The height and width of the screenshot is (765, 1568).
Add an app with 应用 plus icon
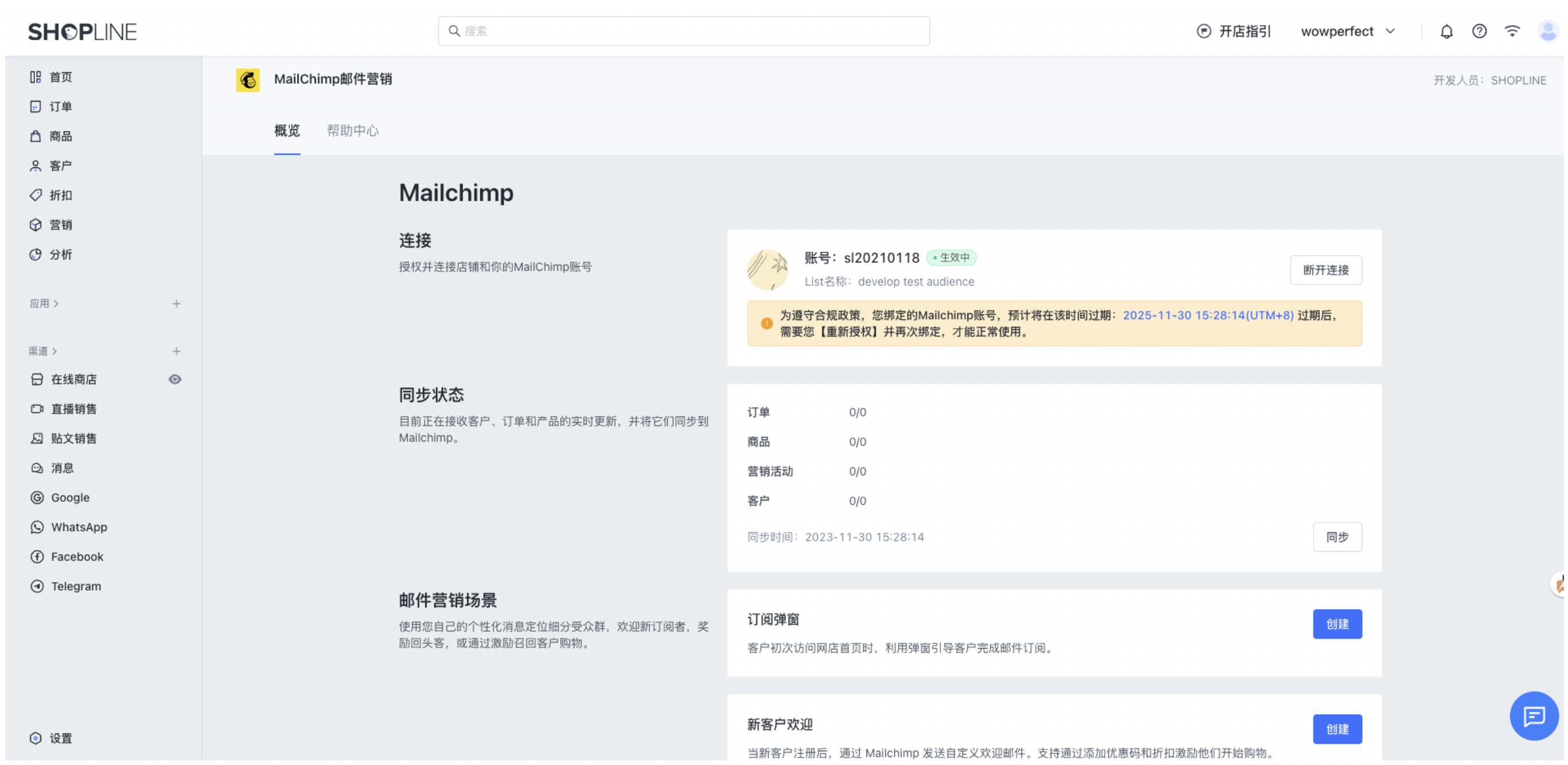click(176, 303)
